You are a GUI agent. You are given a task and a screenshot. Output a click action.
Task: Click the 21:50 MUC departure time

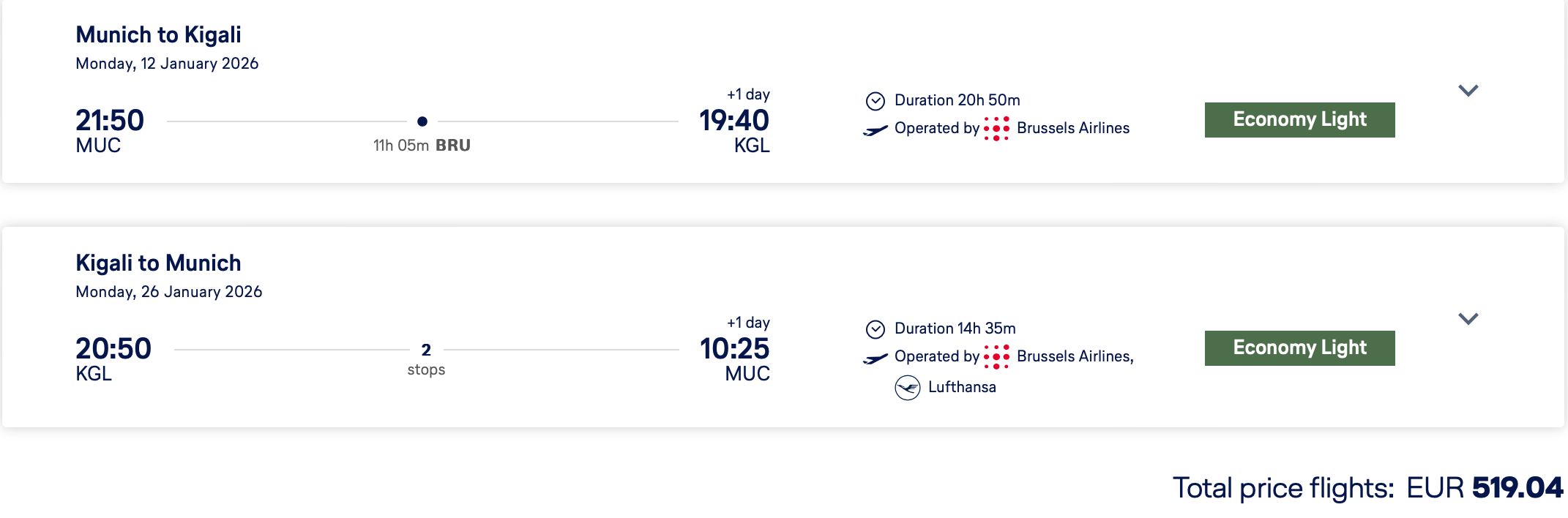(x=110, y=121)
